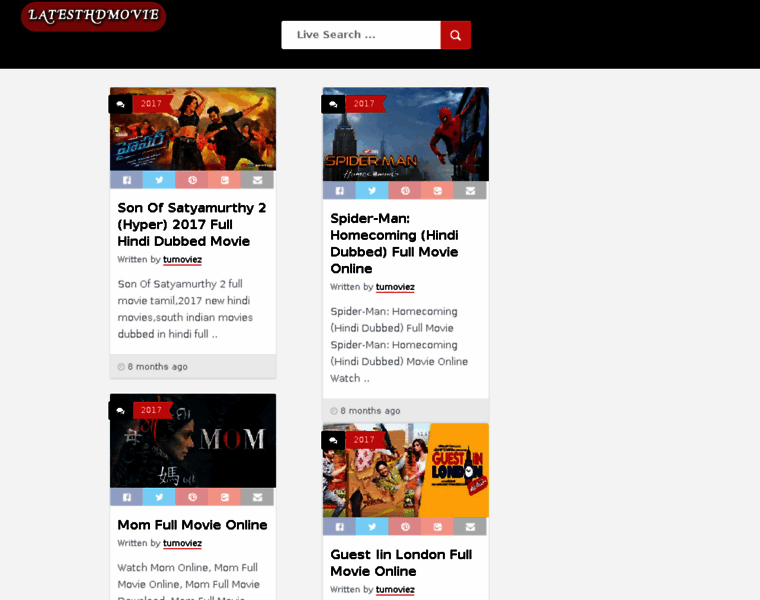The width and height of the screenshot is (760, 600).
Task: Open the Mom movie poster thumbnail
Action: tap(193, 441)
